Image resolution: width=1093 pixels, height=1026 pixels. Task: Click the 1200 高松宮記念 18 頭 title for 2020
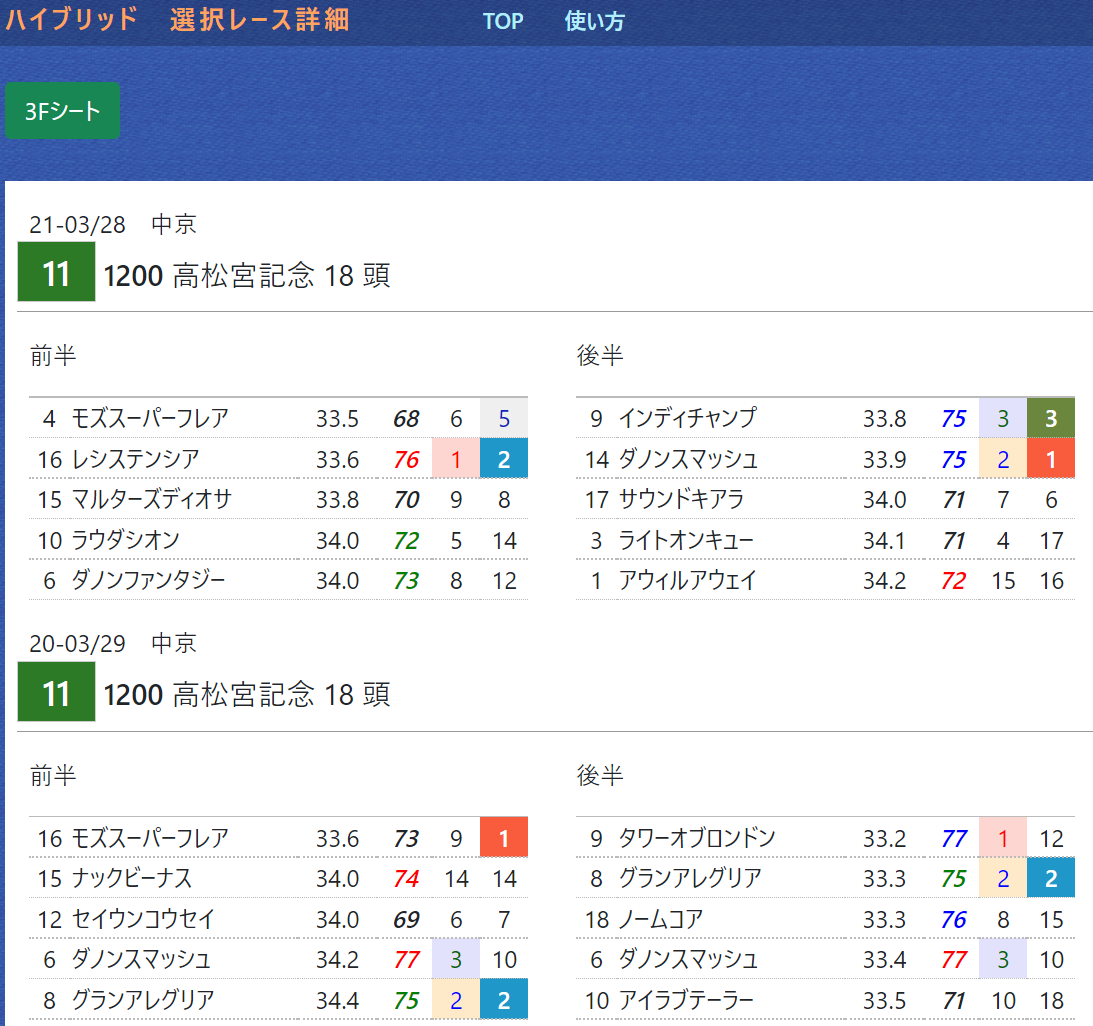pyautogui.click(x=247, y=695)
